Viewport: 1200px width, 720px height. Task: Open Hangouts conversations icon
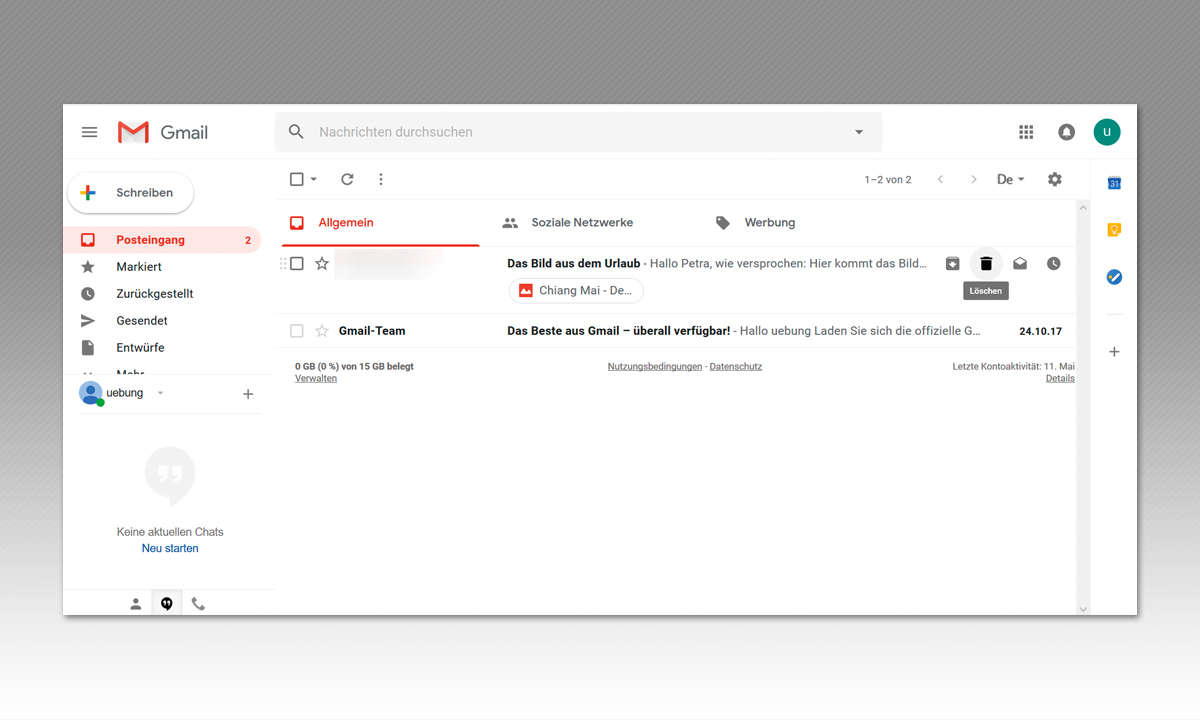pos(167,604)
